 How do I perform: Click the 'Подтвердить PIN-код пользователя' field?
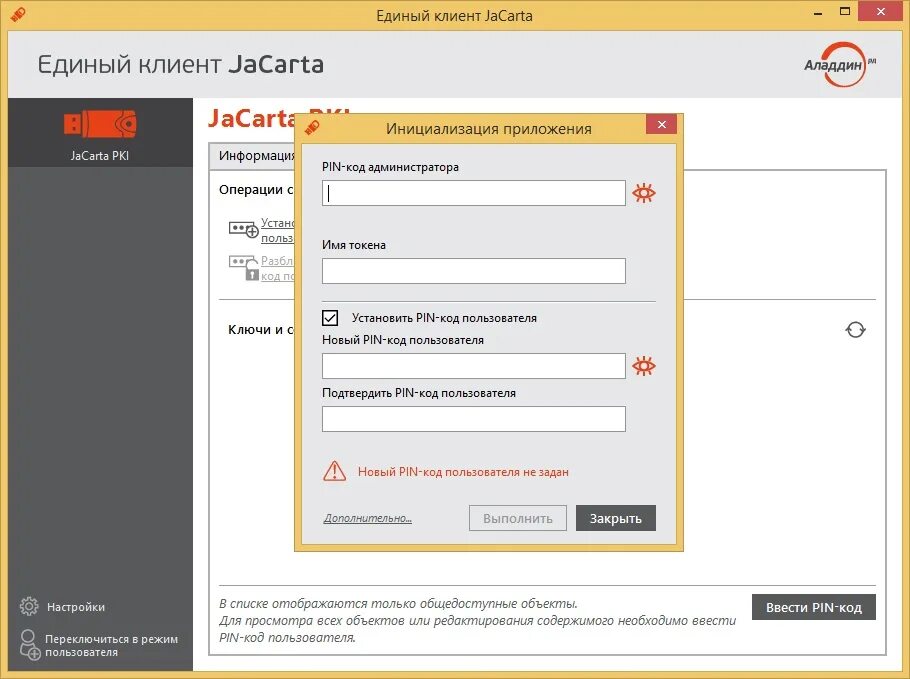click(474, 419)
